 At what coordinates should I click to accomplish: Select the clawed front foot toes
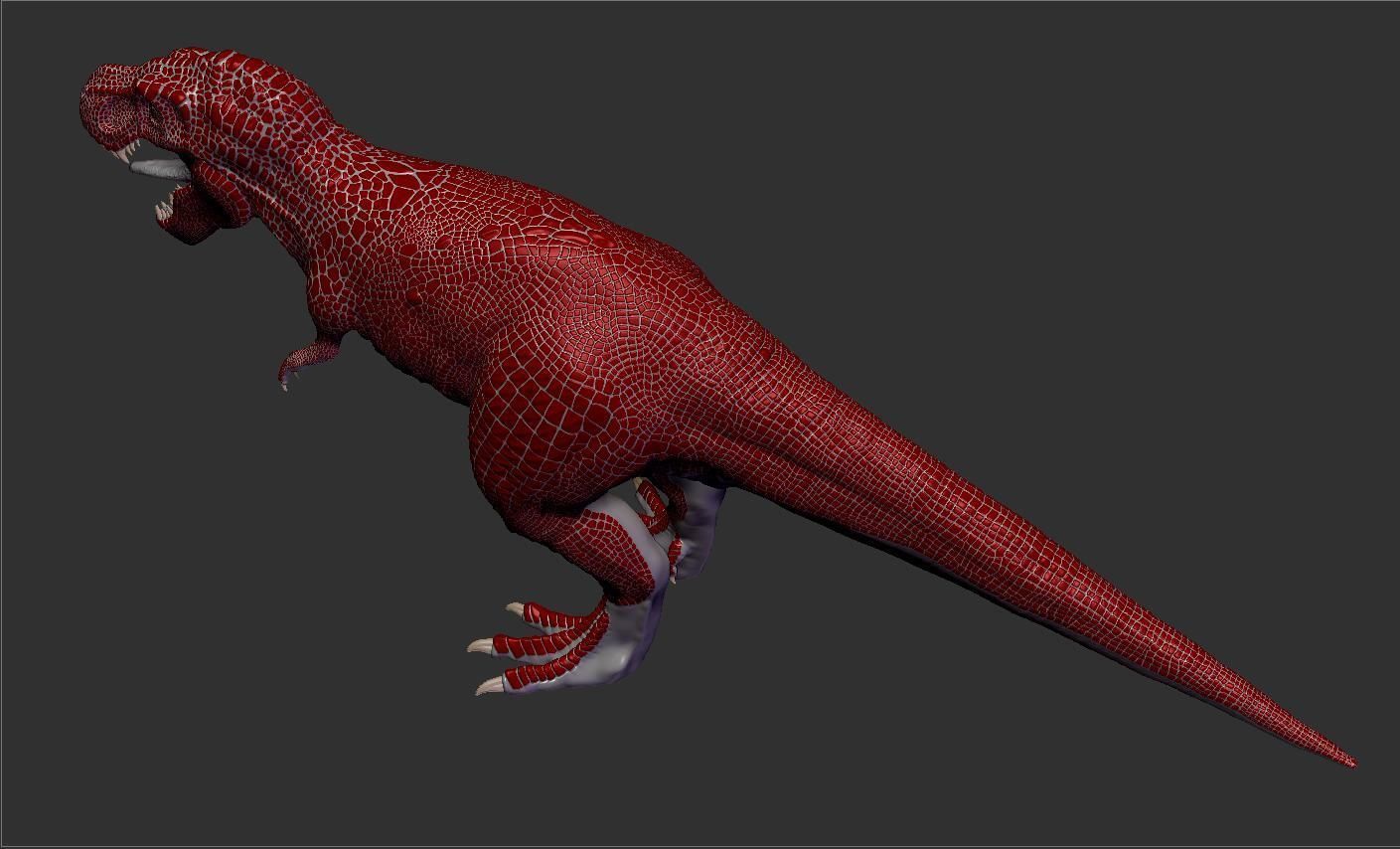tap(537, 648)
